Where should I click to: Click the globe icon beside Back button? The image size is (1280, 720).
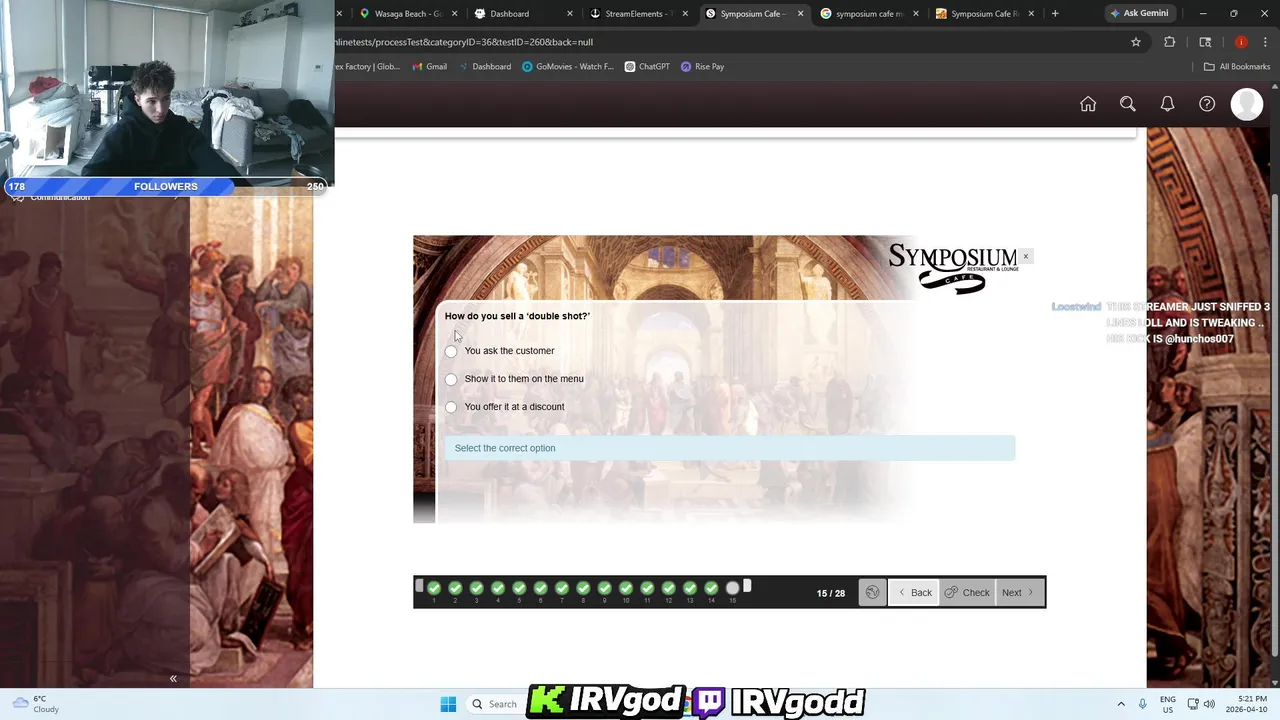coord(872,593)
